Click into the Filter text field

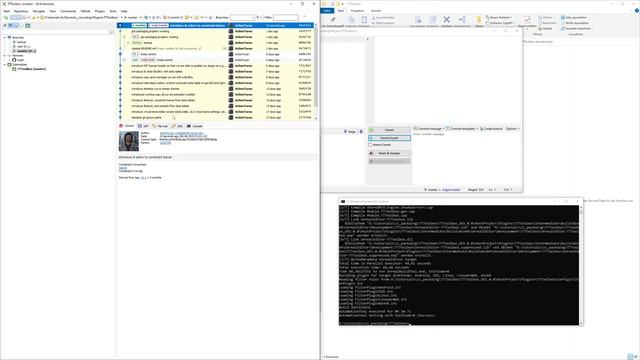coord(286,18)
